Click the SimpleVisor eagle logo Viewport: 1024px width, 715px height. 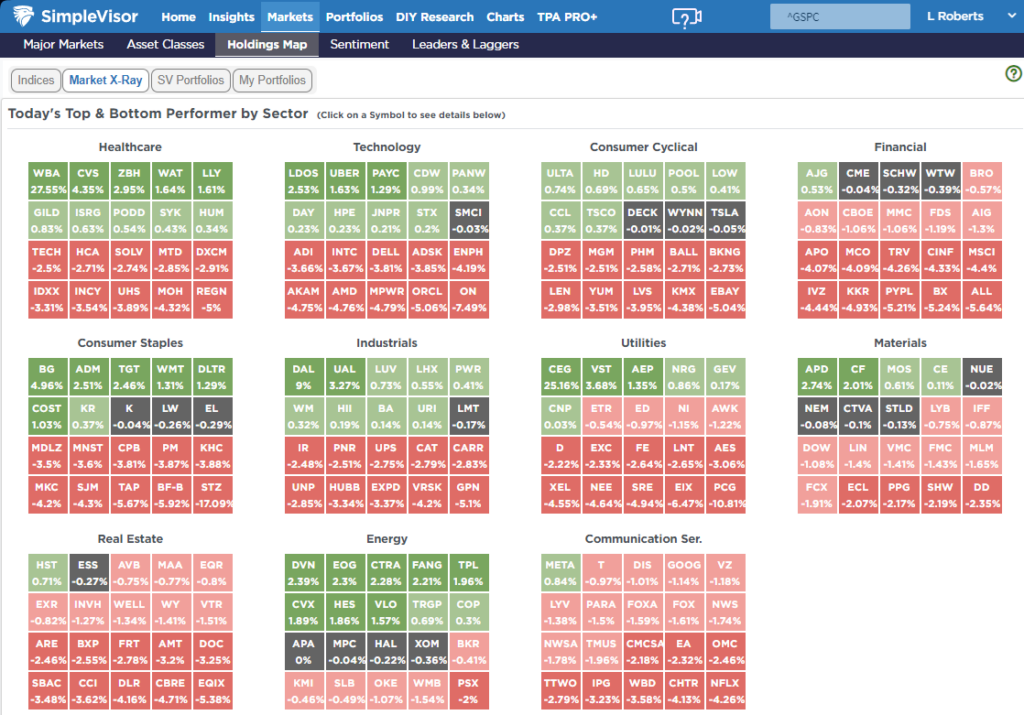pos(24,16)
